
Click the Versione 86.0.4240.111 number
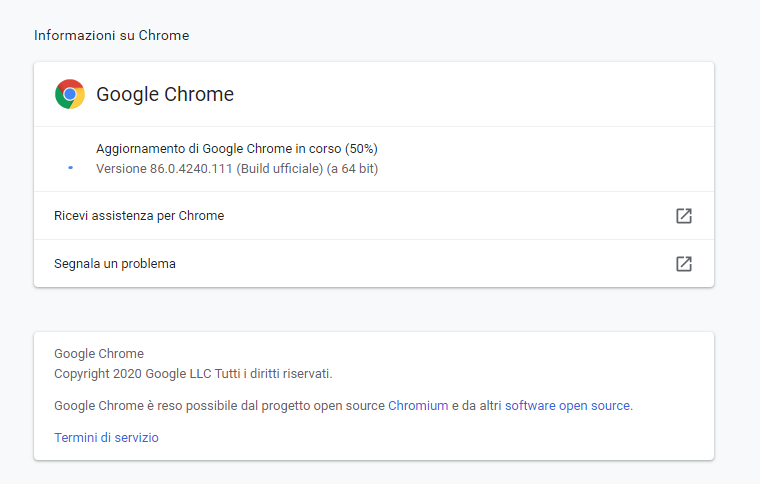(191, 169)
